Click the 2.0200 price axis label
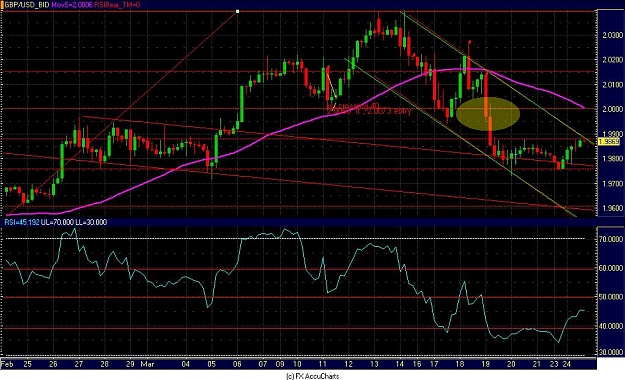This screenshot has width=625, height=380. coord(612,60)
